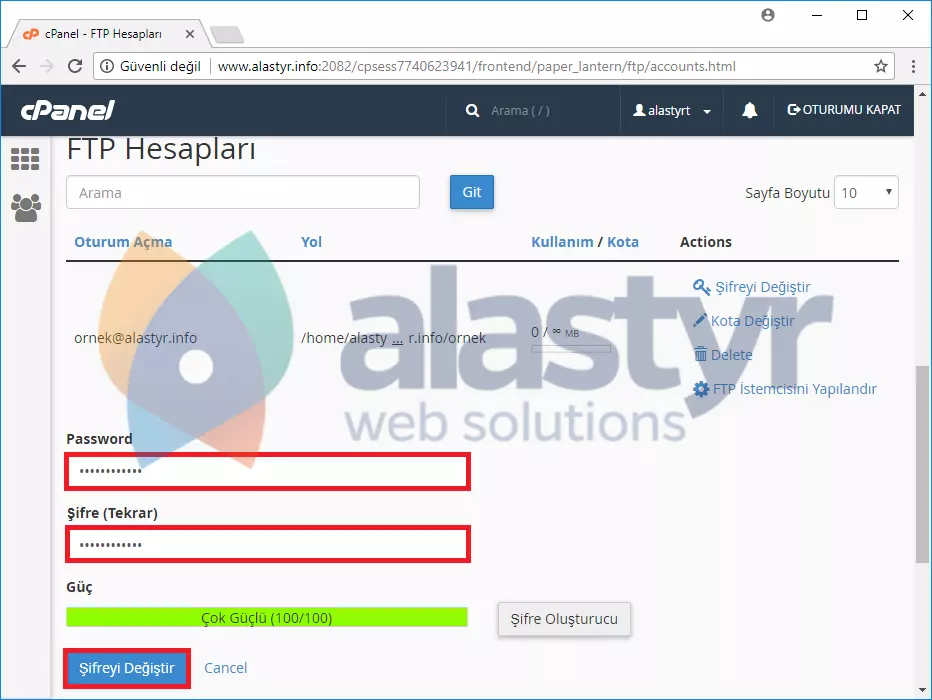The image size is (932, 700).
Task: Click the Cancel link
Action: [225, 668]
